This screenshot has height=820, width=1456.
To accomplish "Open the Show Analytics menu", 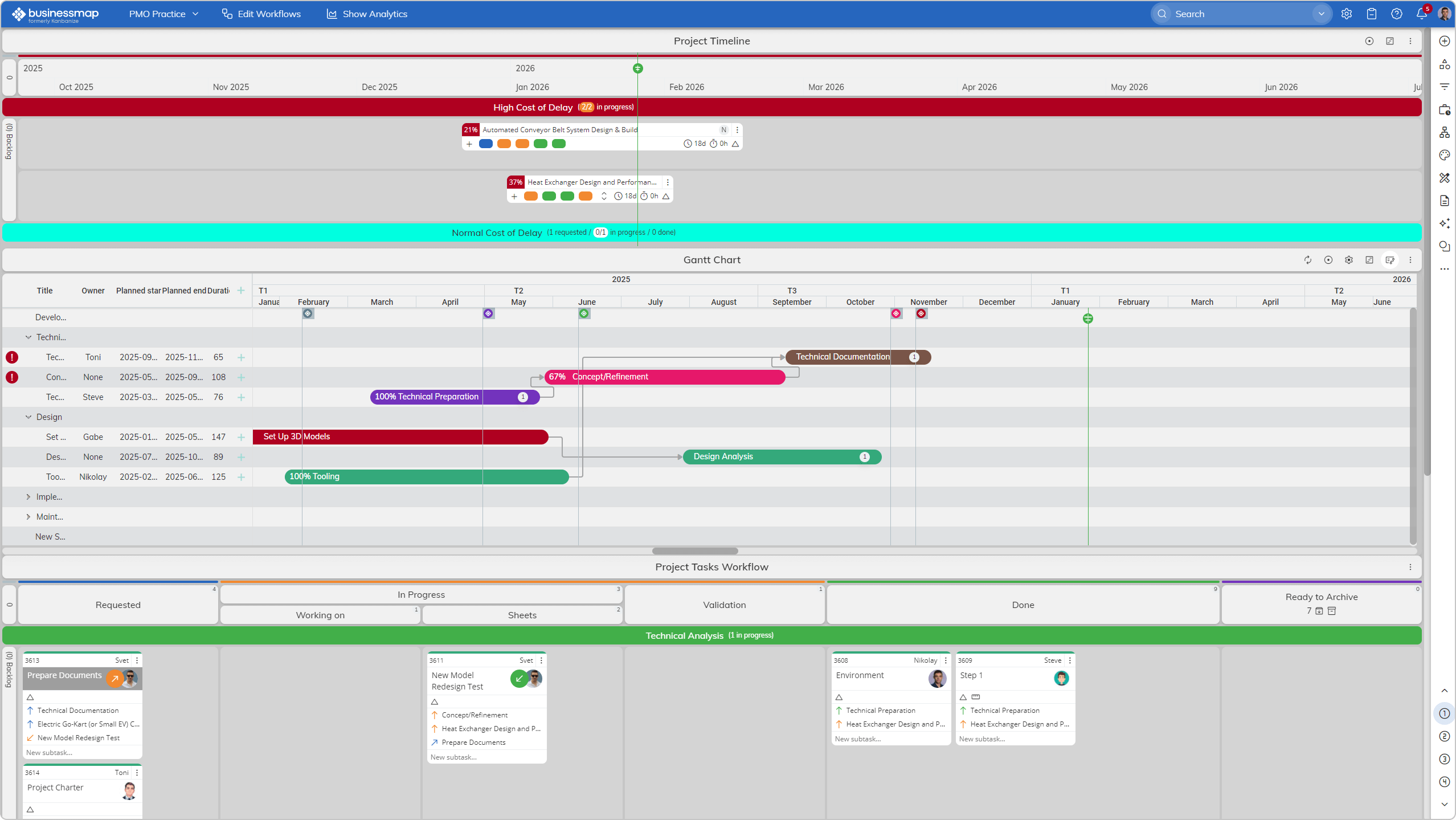I will [367, 14].
